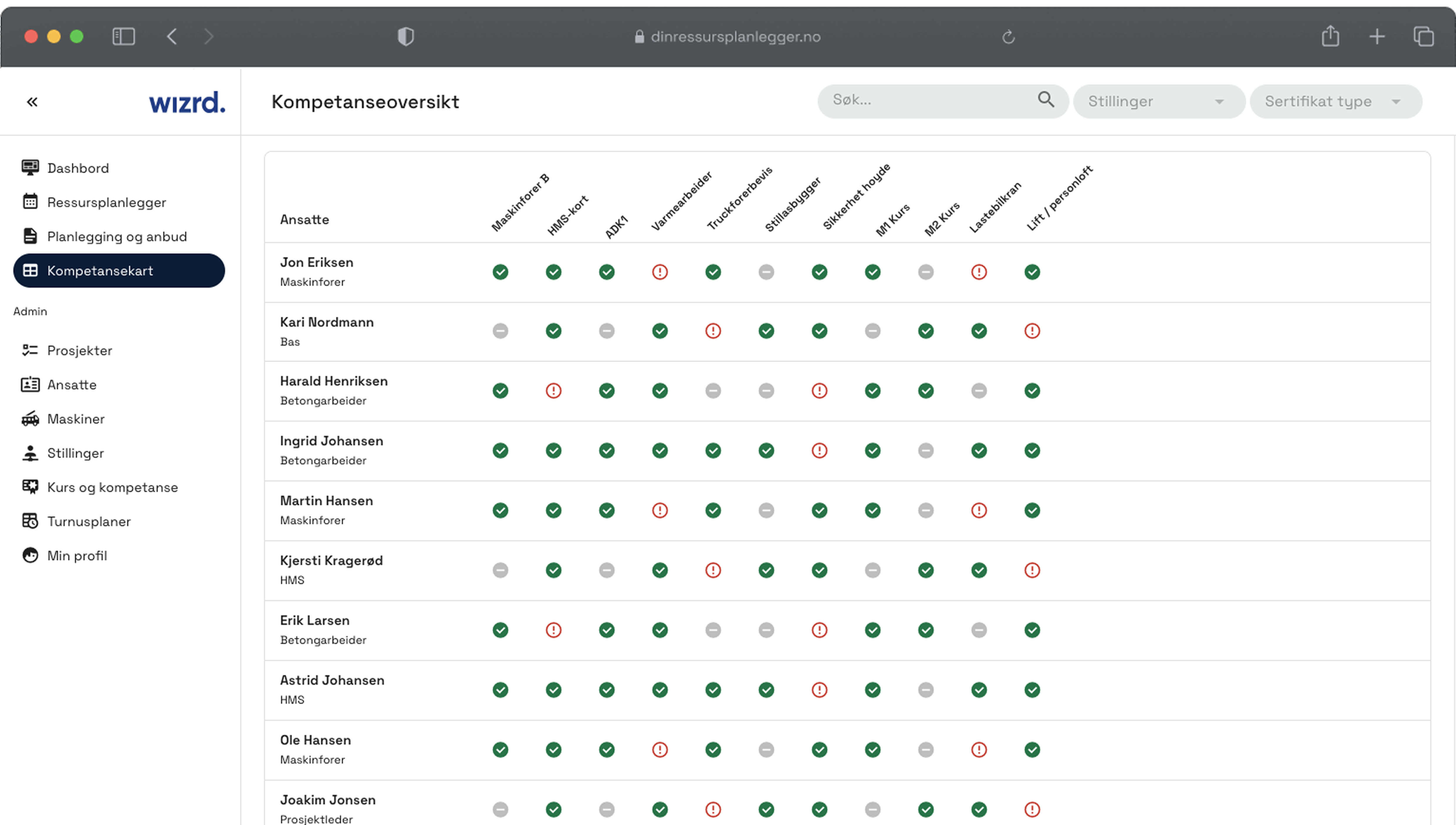This screenshot has width=1456, height=825.
Task: Click Harald Henriksen's Truckførerbevis gray status
Action: tap(713, 390)
